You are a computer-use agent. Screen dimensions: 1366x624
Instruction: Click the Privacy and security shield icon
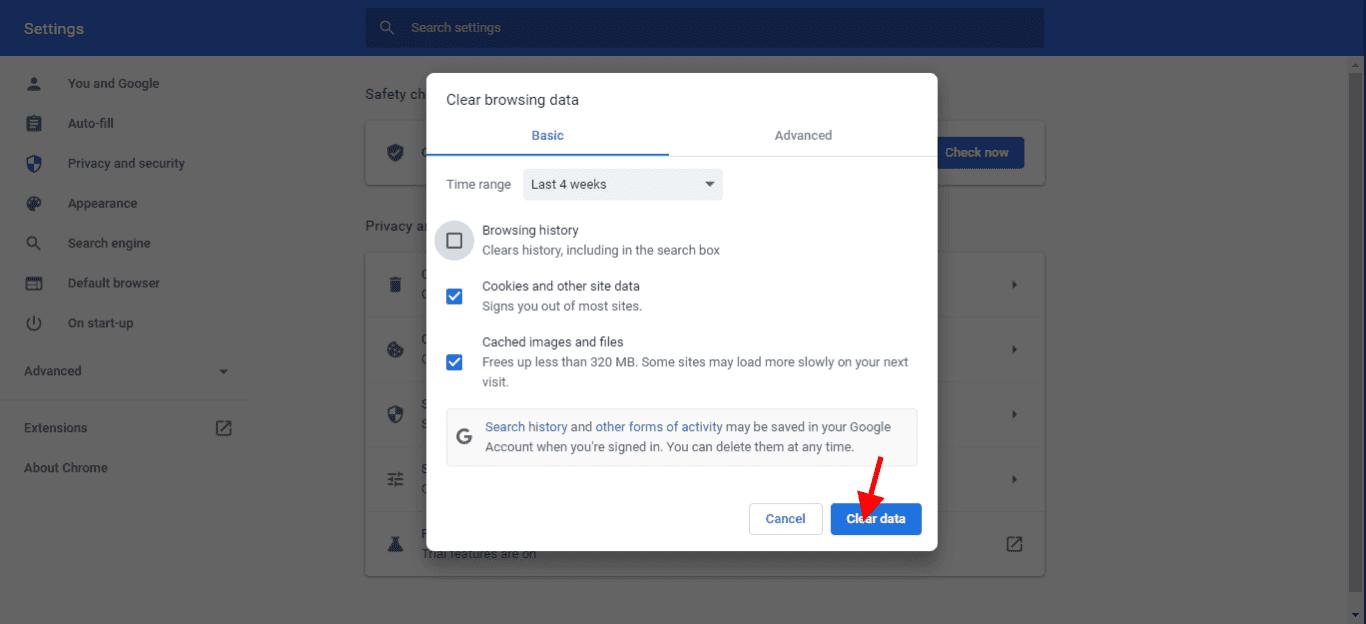[34, 164]
